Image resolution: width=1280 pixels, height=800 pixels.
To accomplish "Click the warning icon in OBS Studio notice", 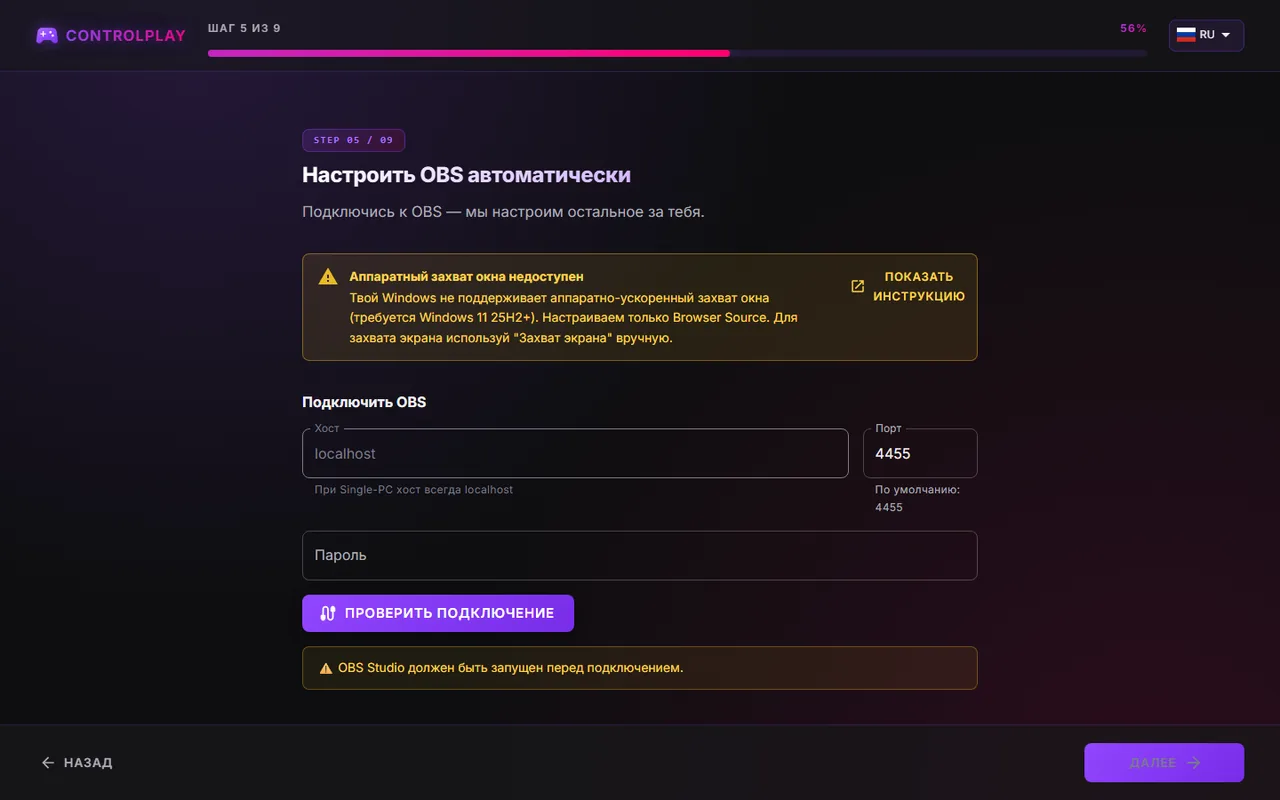I will [x=325, y=668].
